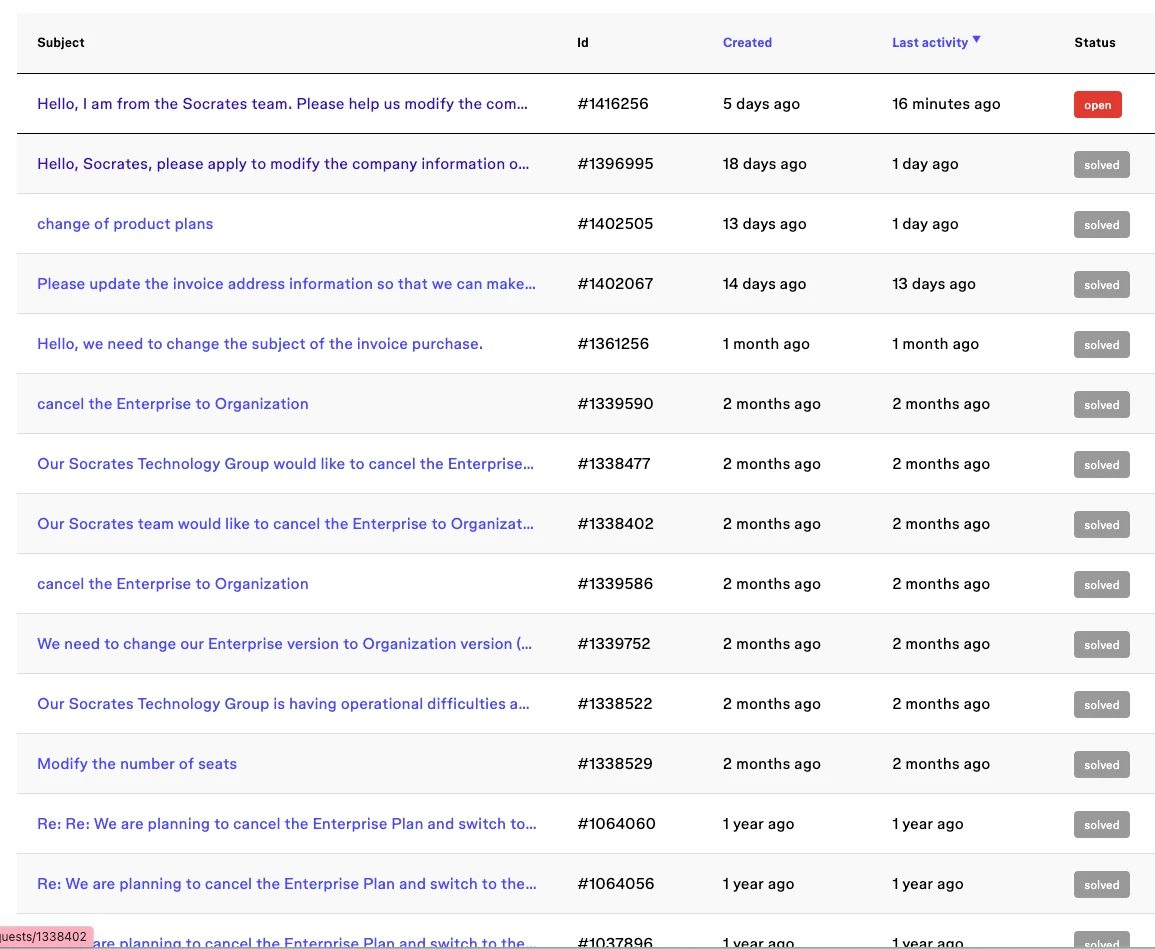This screenshot has height=949, width=1155.
Task: Select the Id text #1339752
Action: pos(614,644)
